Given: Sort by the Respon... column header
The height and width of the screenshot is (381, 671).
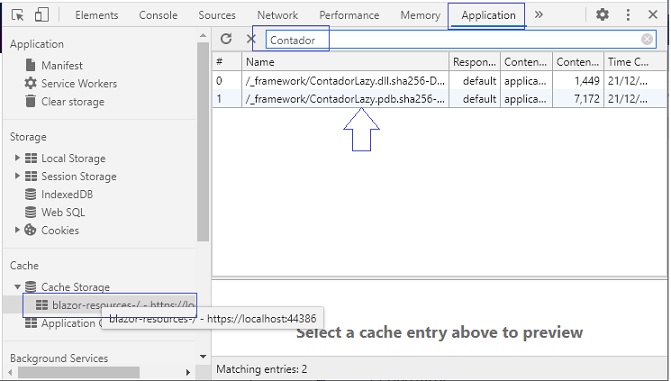Looking at the screenshot, I should [475, 62].
